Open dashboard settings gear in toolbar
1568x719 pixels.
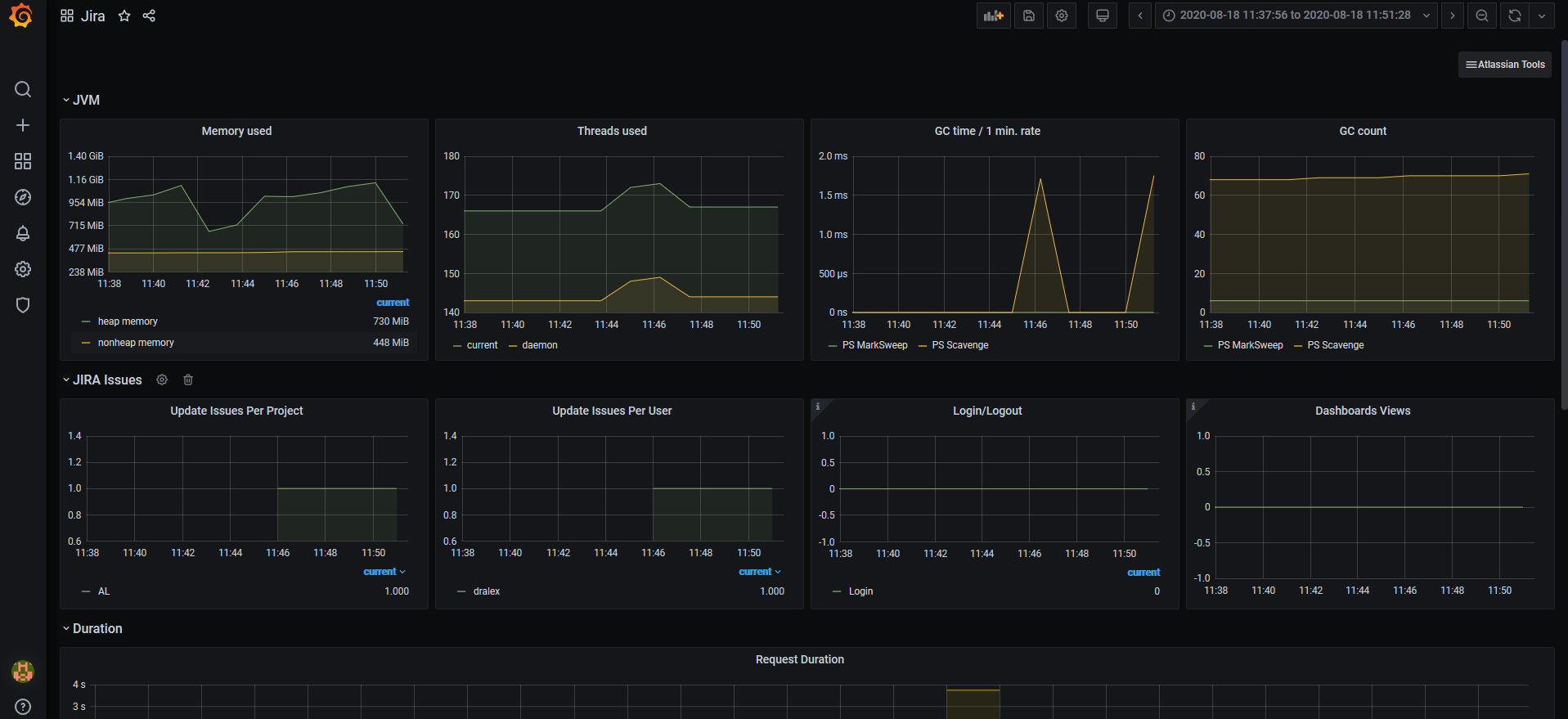click(1062, 16)
